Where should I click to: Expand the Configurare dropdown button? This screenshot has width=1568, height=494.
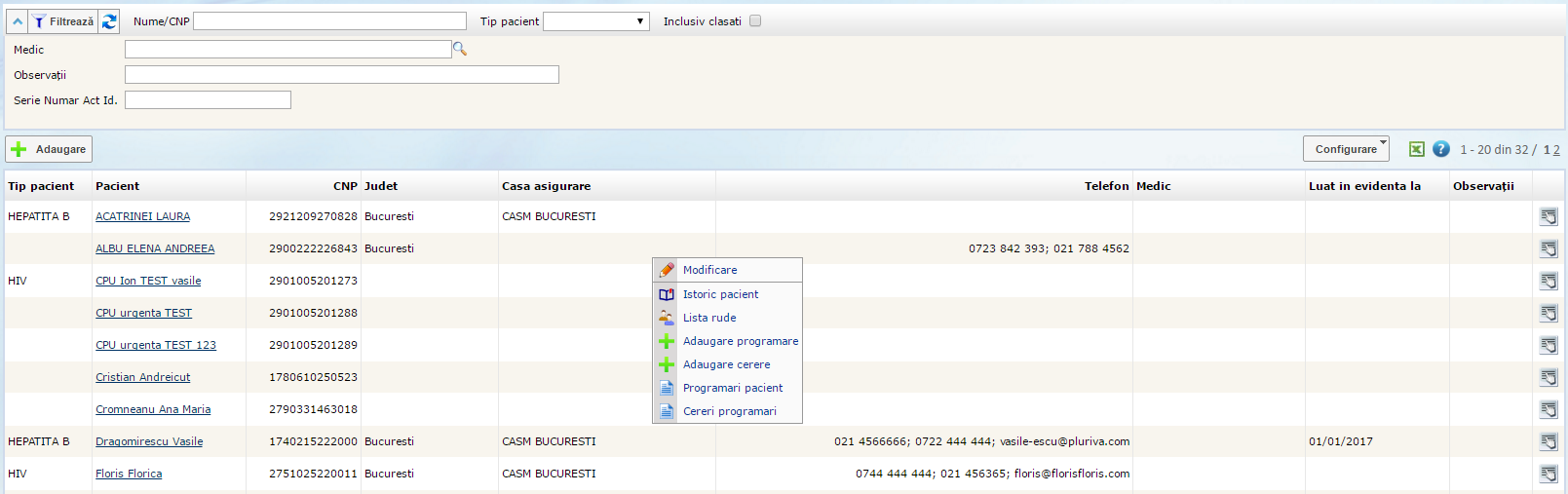1346,149
